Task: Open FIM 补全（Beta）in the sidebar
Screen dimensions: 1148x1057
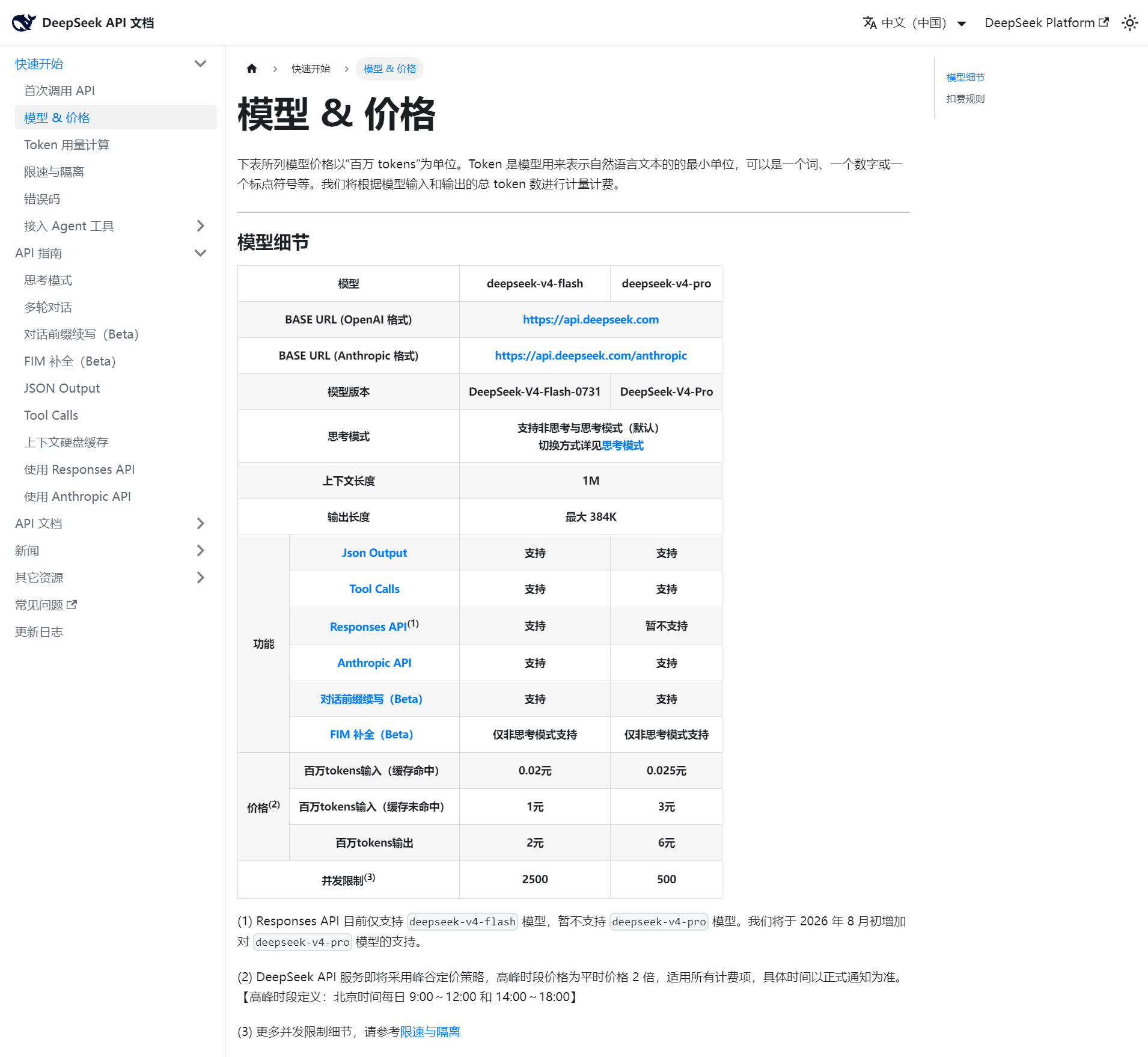Action: 116,361
